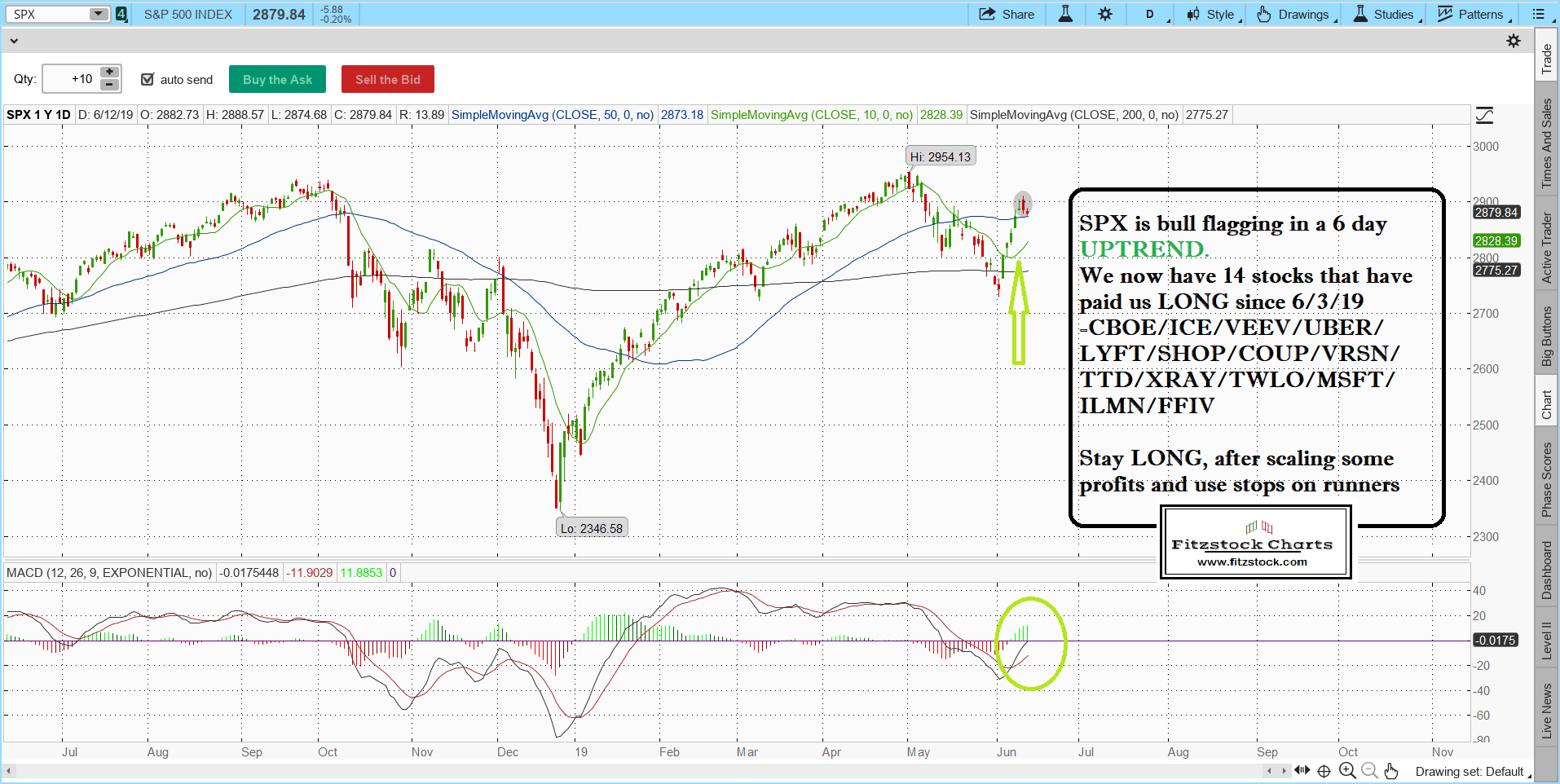This screenshot has height=784, width=1560.
Task: Select the crosshair pan tool icon
Action: click(x=1324, y=771)
